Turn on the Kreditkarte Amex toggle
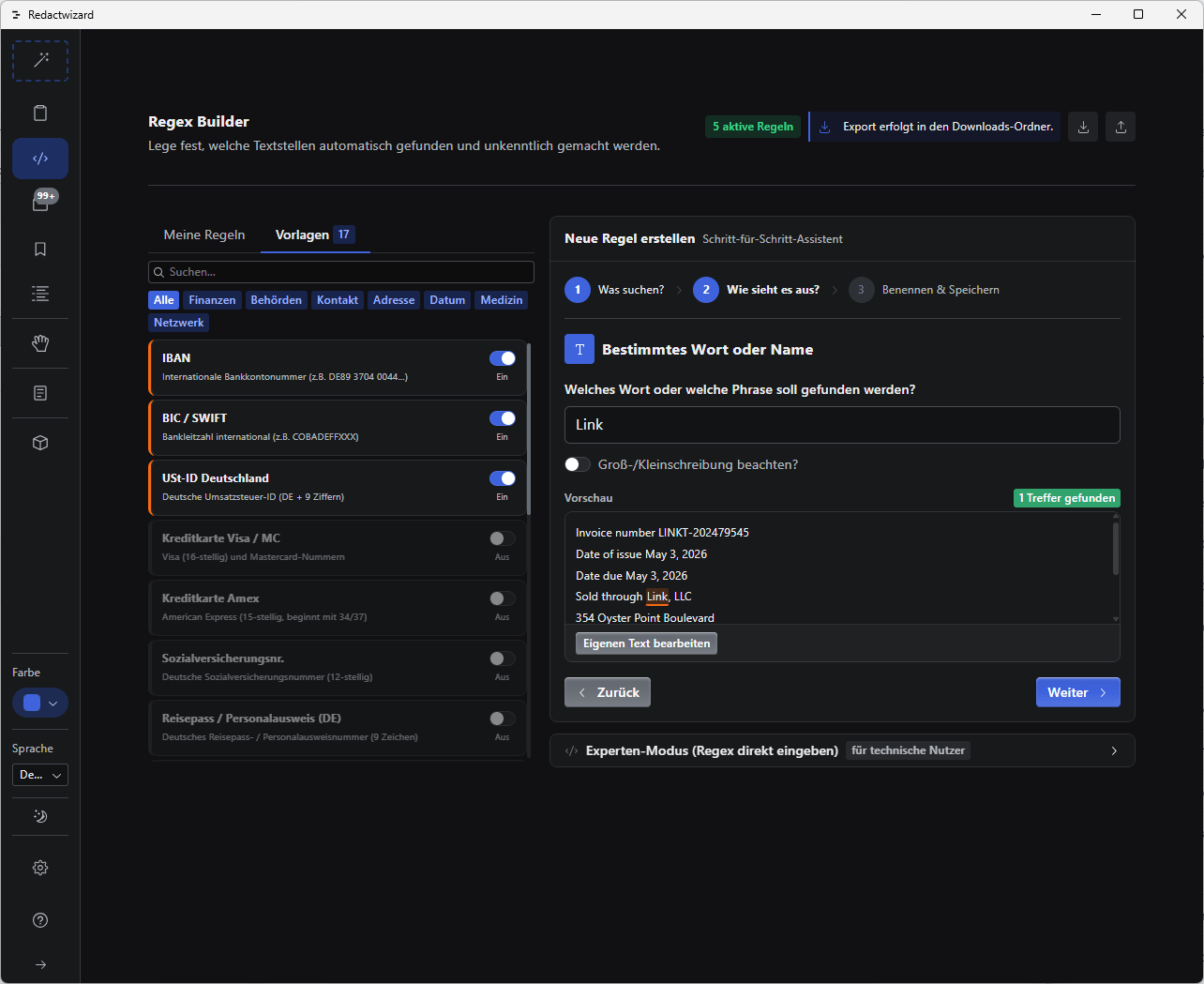This screenshot has height=984, width=1204. (503, 598)
